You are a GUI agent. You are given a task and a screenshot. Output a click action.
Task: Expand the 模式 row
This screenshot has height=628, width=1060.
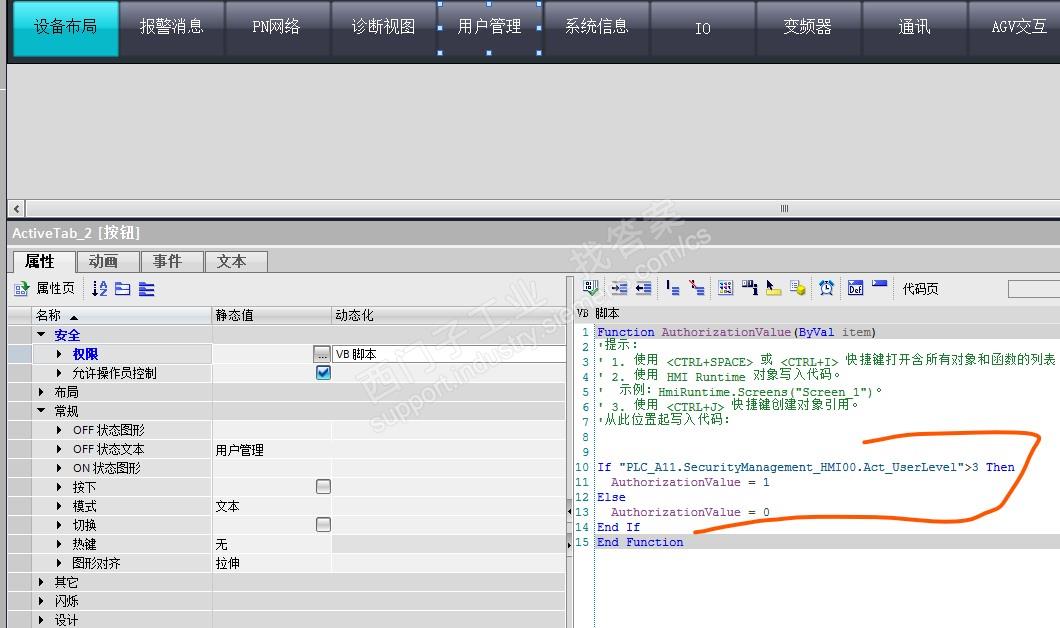[x=59, y=506]
